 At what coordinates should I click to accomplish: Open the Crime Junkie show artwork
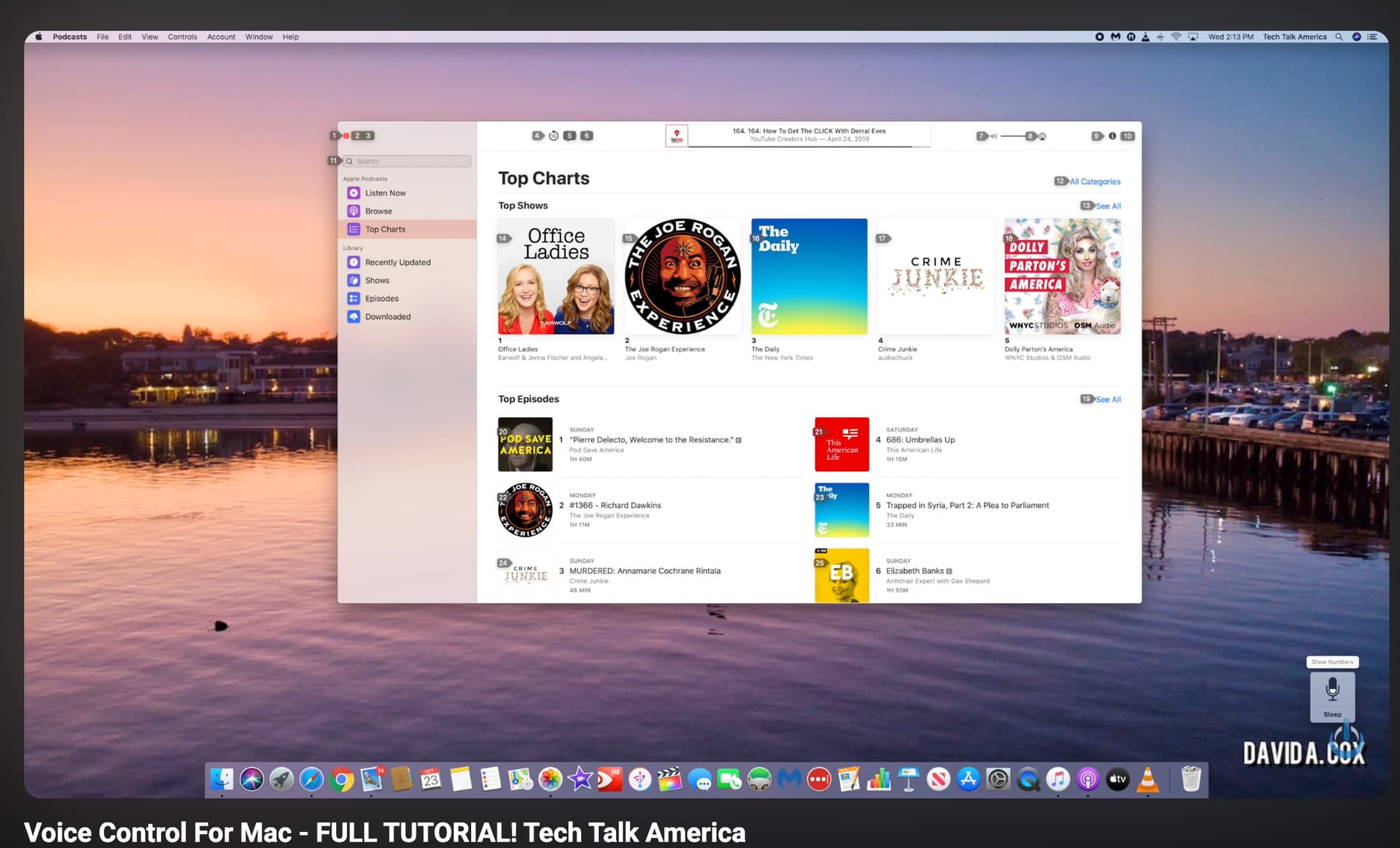click(x=936, y=276)
